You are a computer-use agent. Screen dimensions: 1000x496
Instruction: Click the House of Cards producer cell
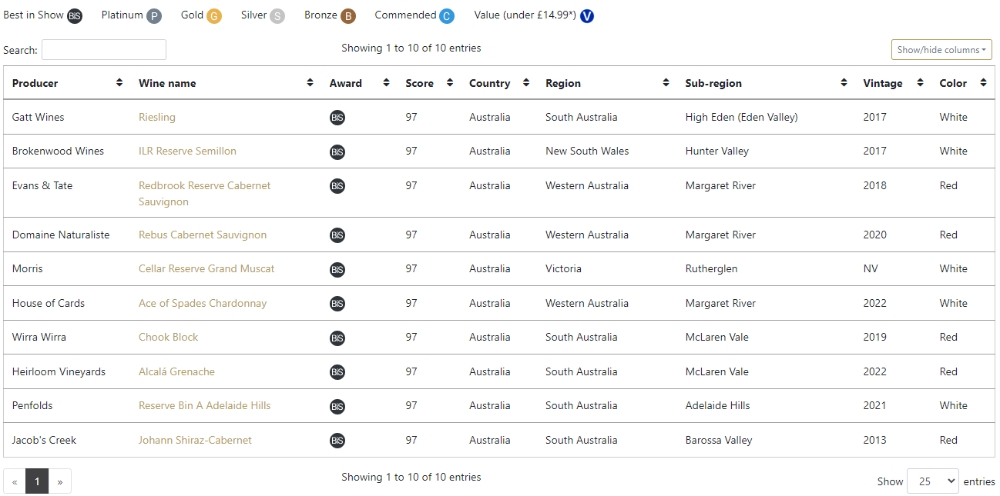click(48, 303)
